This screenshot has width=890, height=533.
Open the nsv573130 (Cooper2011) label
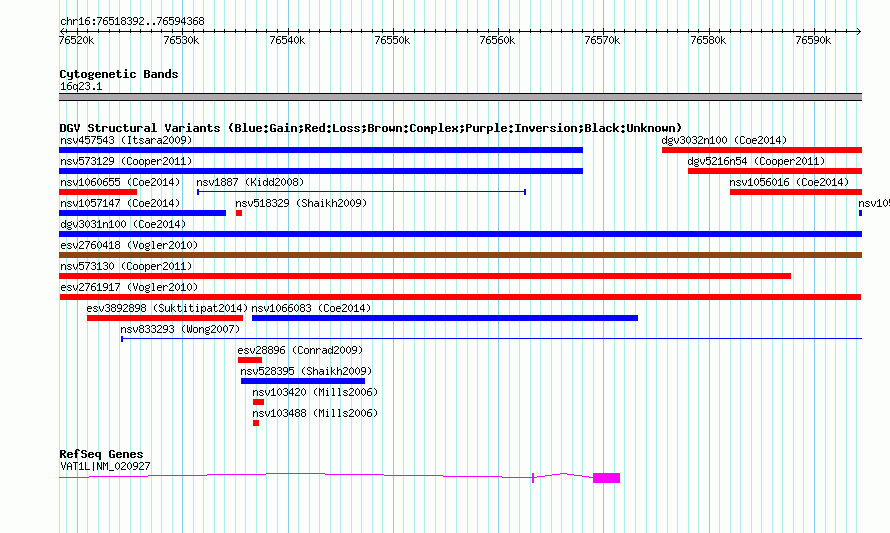[126, 266]
